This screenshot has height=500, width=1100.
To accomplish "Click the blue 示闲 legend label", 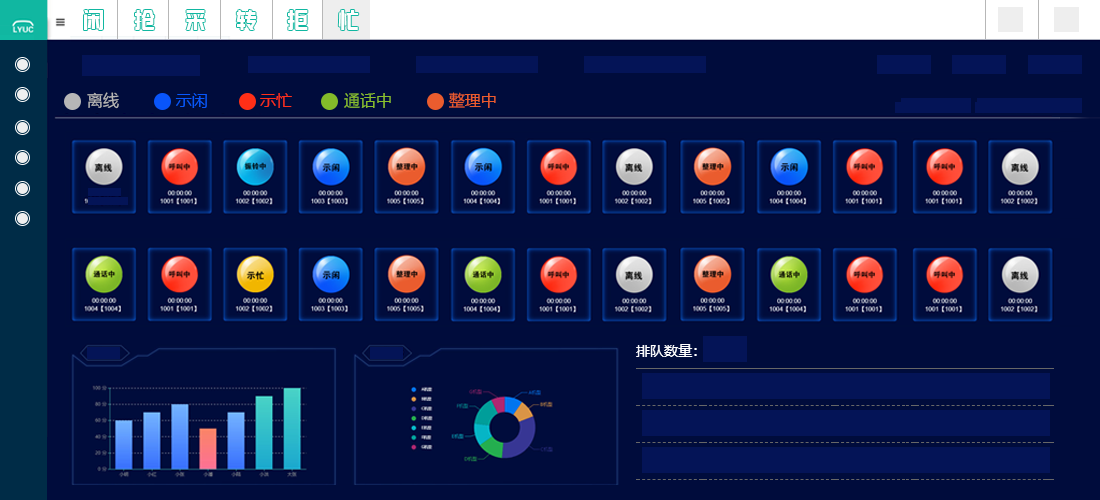I will pos(191,101).
